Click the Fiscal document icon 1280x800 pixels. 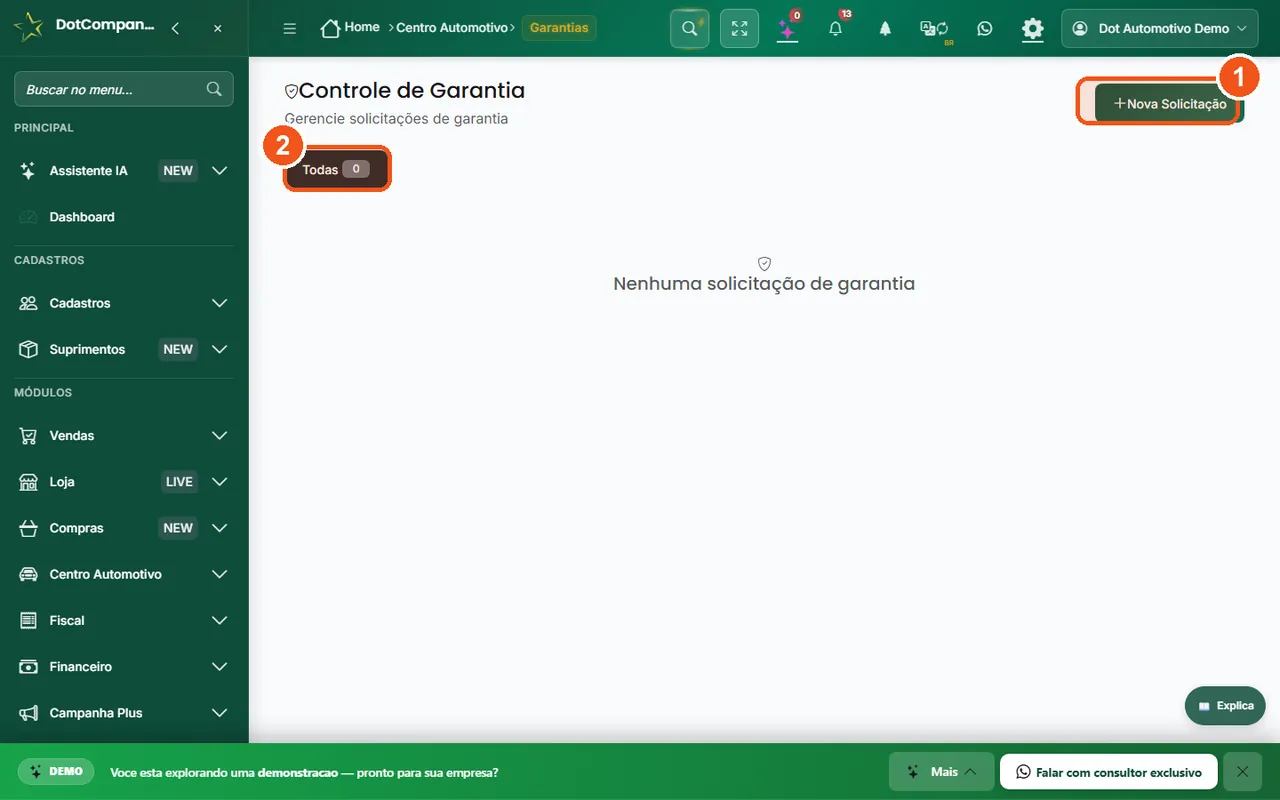click(x=29, y=620)
